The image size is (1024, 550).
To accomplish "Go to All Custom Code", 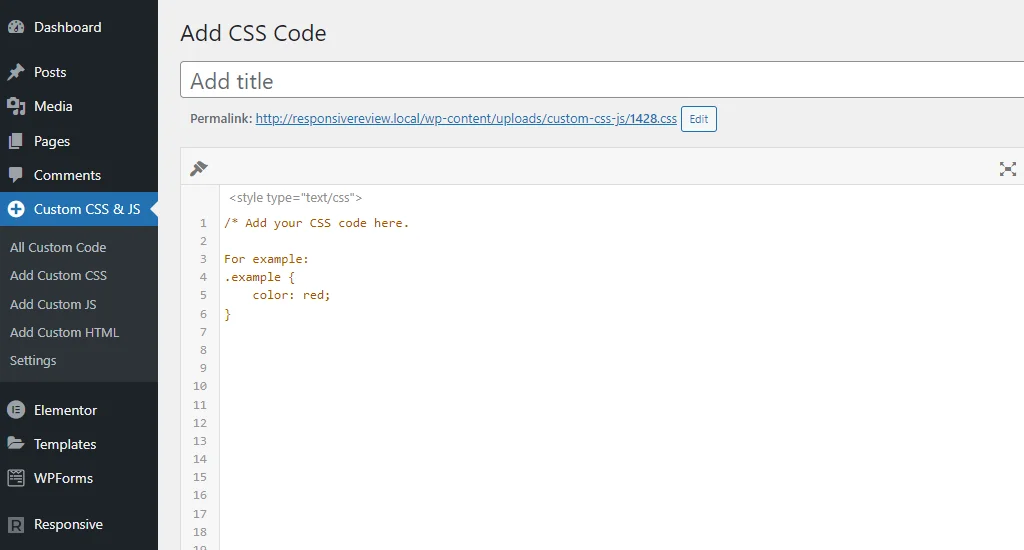I will point(58,248).
